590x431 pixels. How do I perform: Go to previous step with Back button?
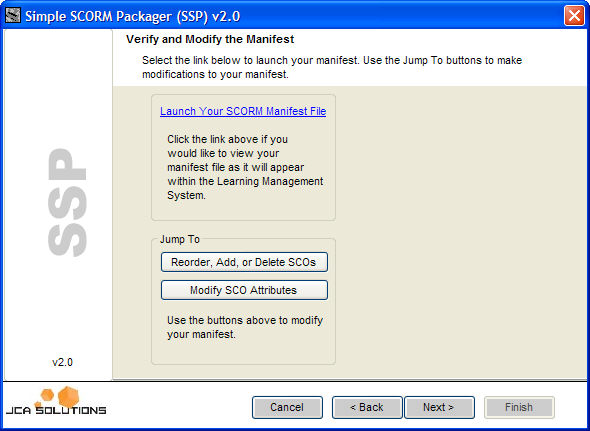(367, 407)
